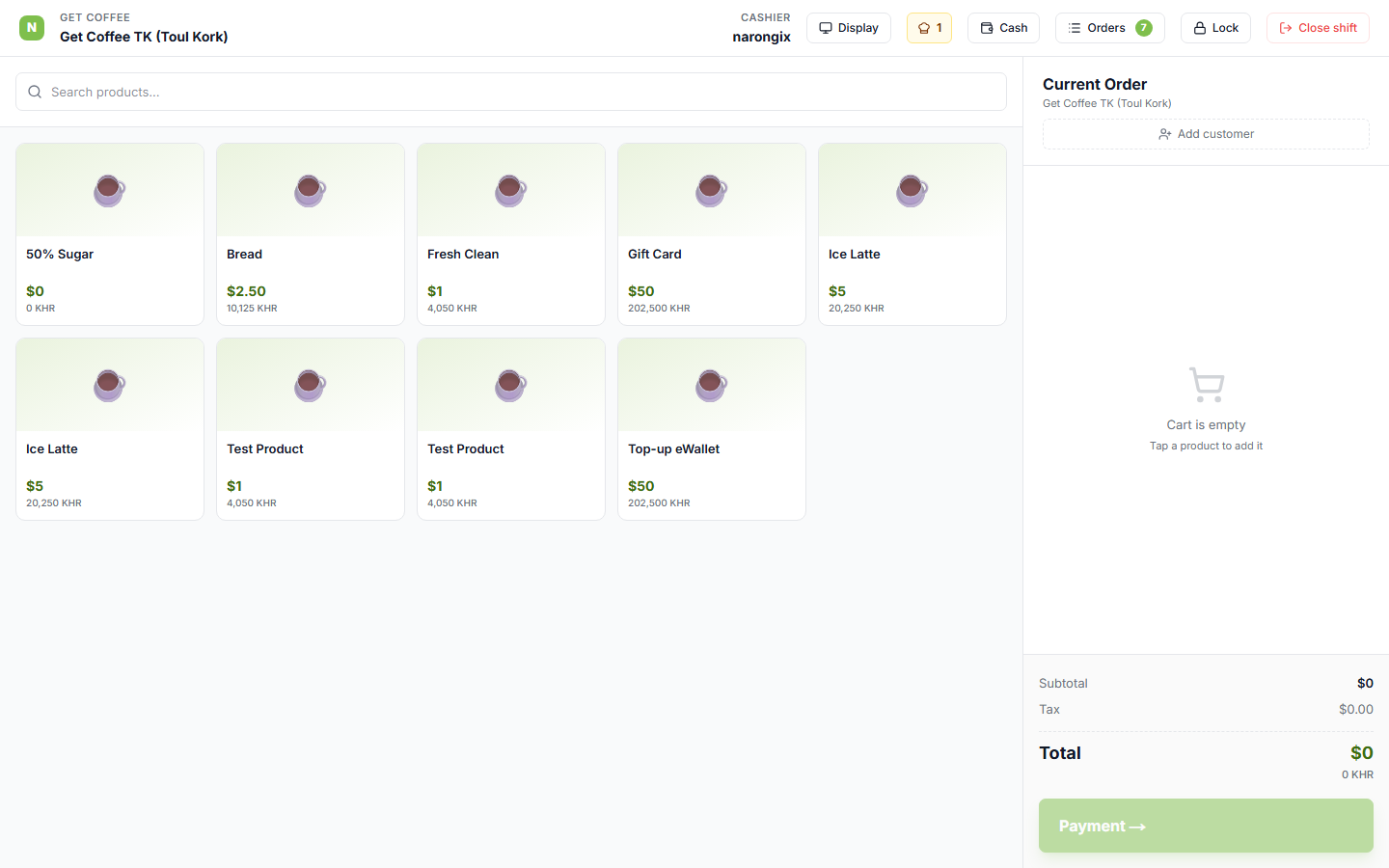Click the empty cart icon
The image size is (1389, 868).
1206,385
